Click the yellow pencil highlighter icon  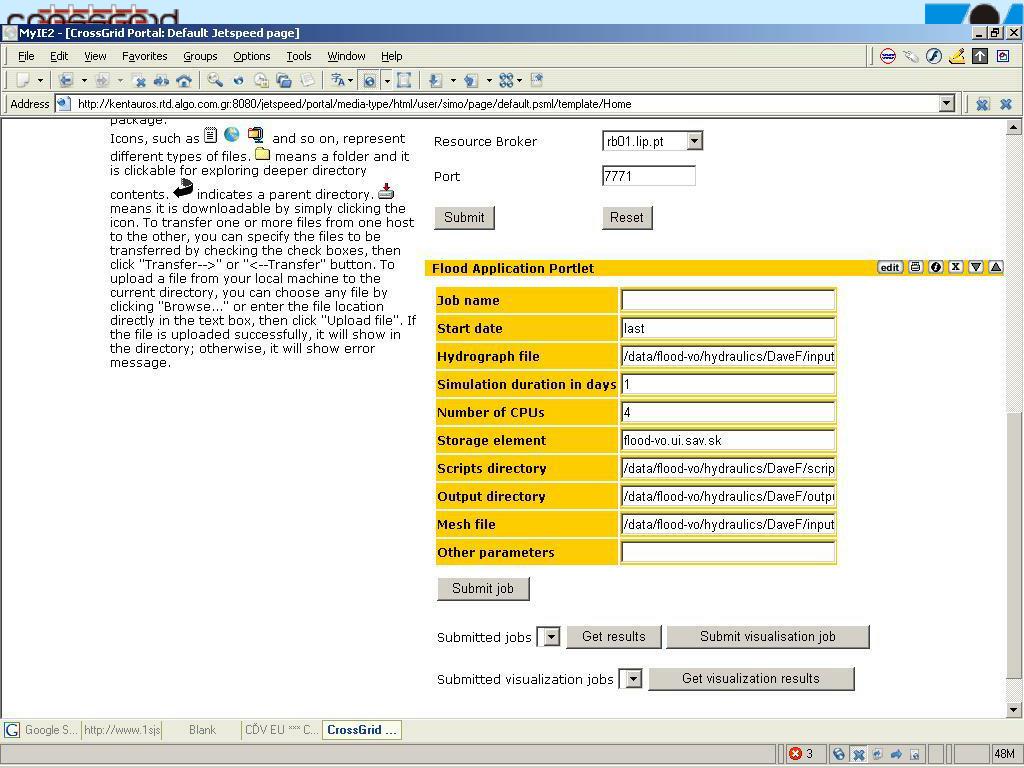(957, 56)
